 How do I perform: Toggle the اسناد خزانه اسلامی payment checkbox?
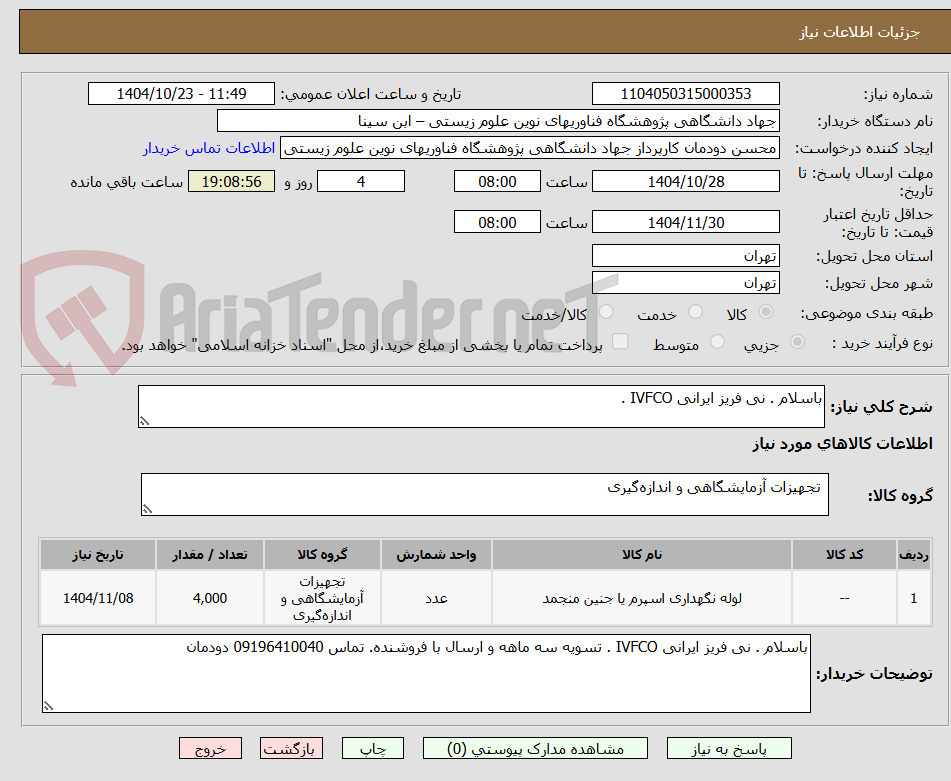click(620, 341)
